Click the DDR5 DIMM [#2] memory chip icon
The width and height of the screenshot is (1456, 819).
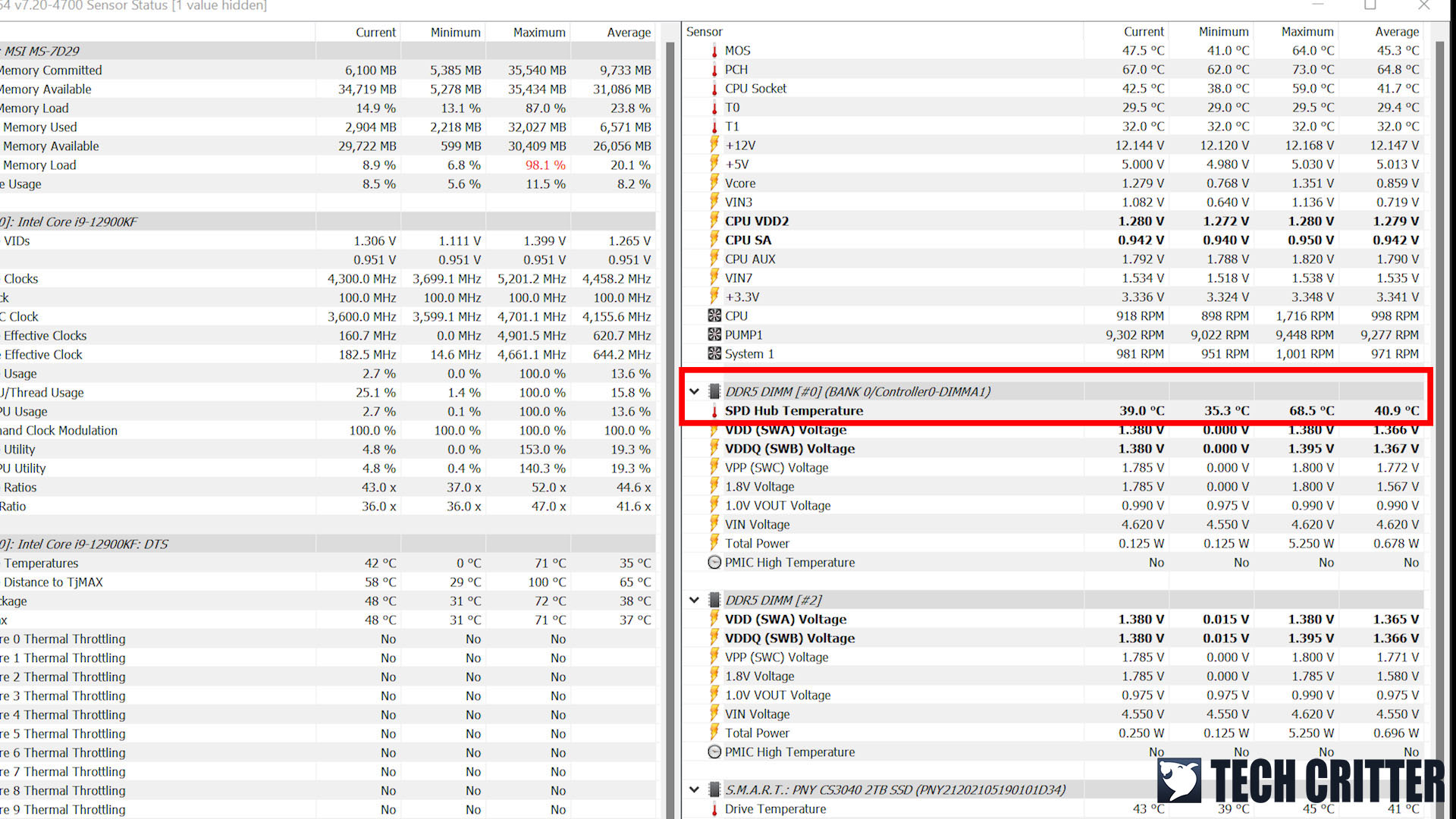tap(714, 600)
